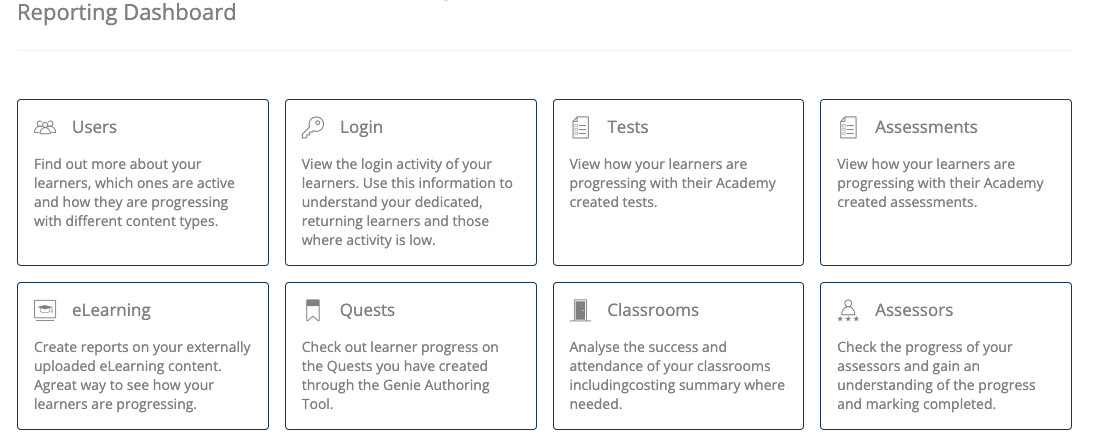Click the Quests bookmark icon
The height and width of the screenshot is (442, 1096).
(313, 311)
